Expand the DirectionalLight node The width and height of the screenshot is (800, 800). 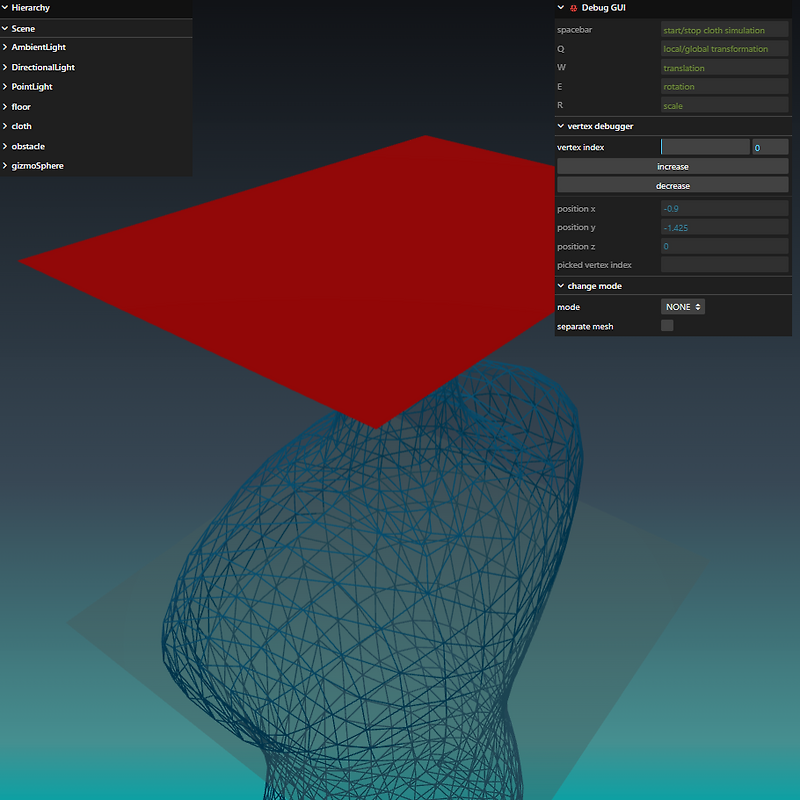[x=5, y=66]
